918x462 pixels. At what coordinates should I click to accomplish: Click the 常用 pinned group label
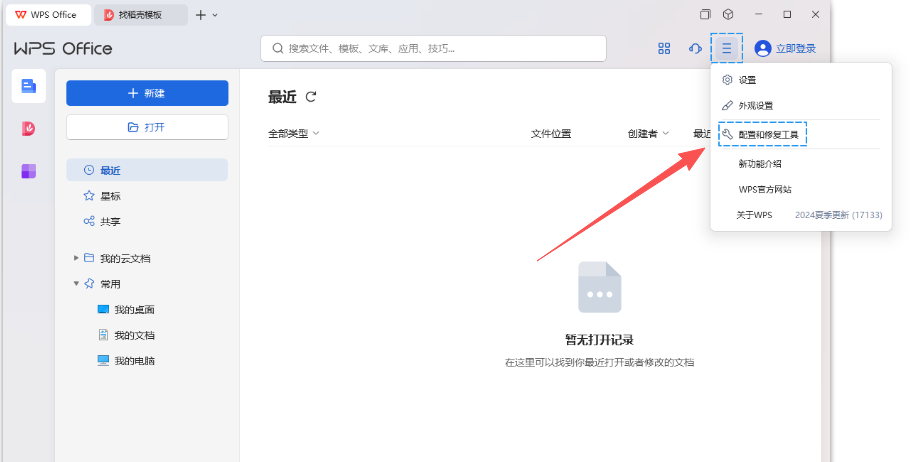[x=111, y=284]
